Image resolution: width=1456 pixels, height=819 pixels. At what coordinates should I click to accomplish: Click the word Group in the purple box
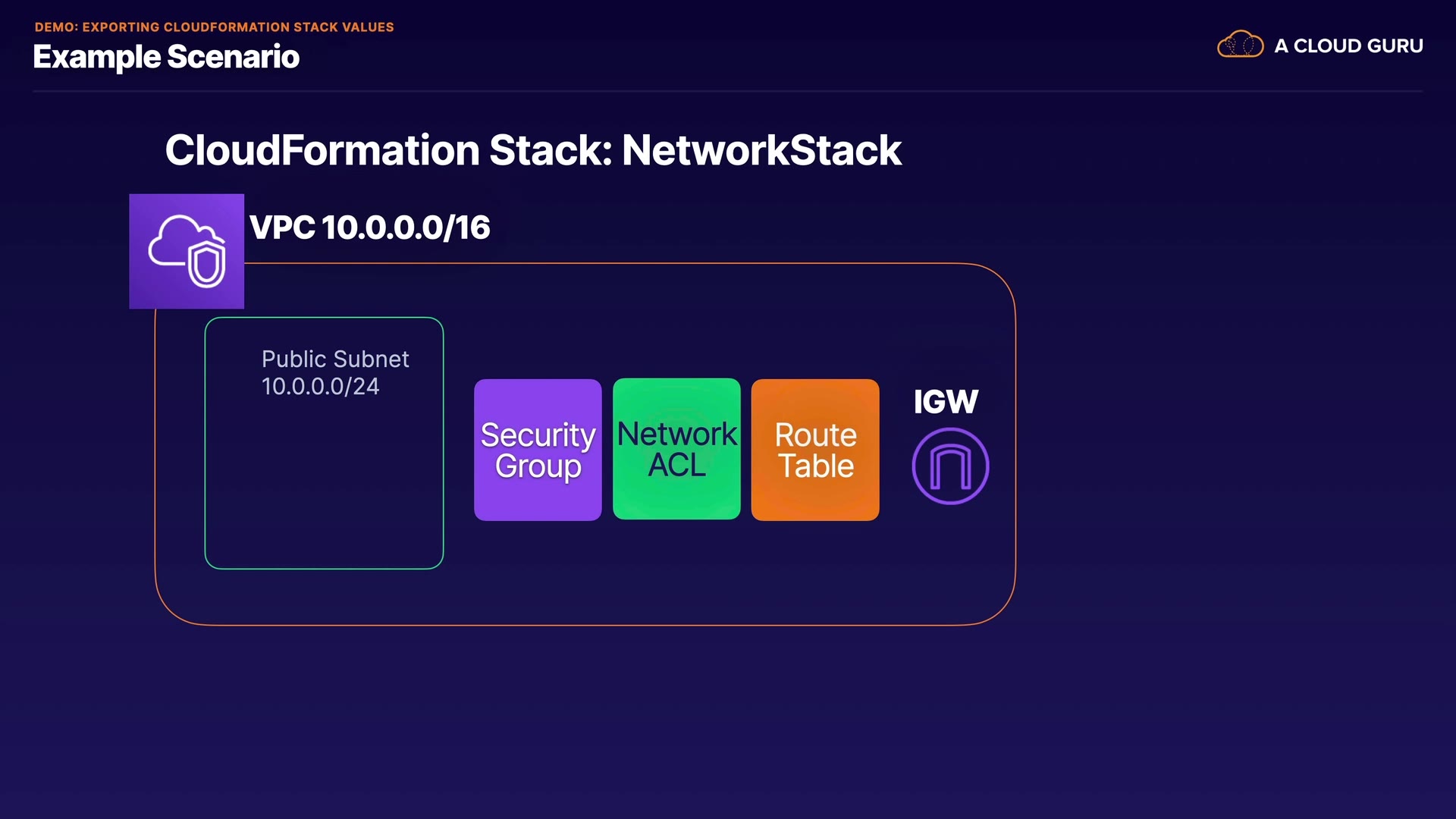[538, 466]
